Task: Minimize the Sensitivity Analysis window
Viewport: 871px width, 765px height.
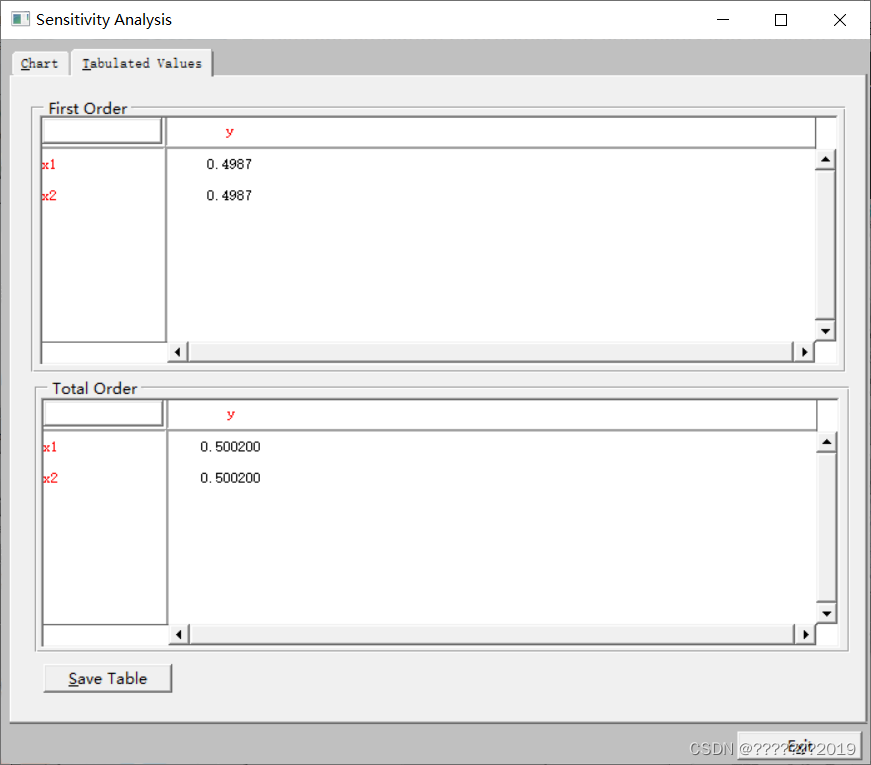Action: [723, 20]
